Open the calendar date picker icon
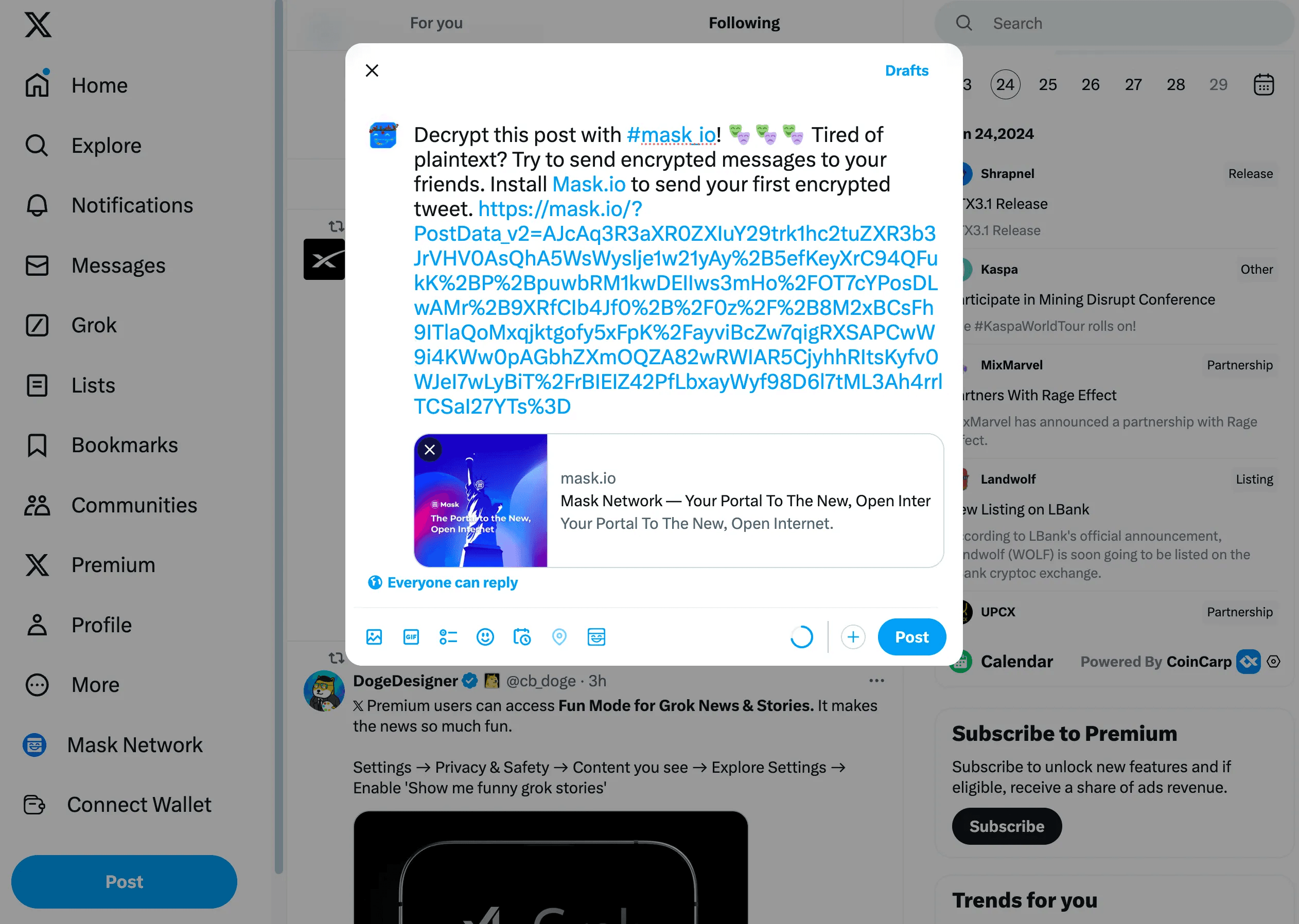 click(1263, 84)
